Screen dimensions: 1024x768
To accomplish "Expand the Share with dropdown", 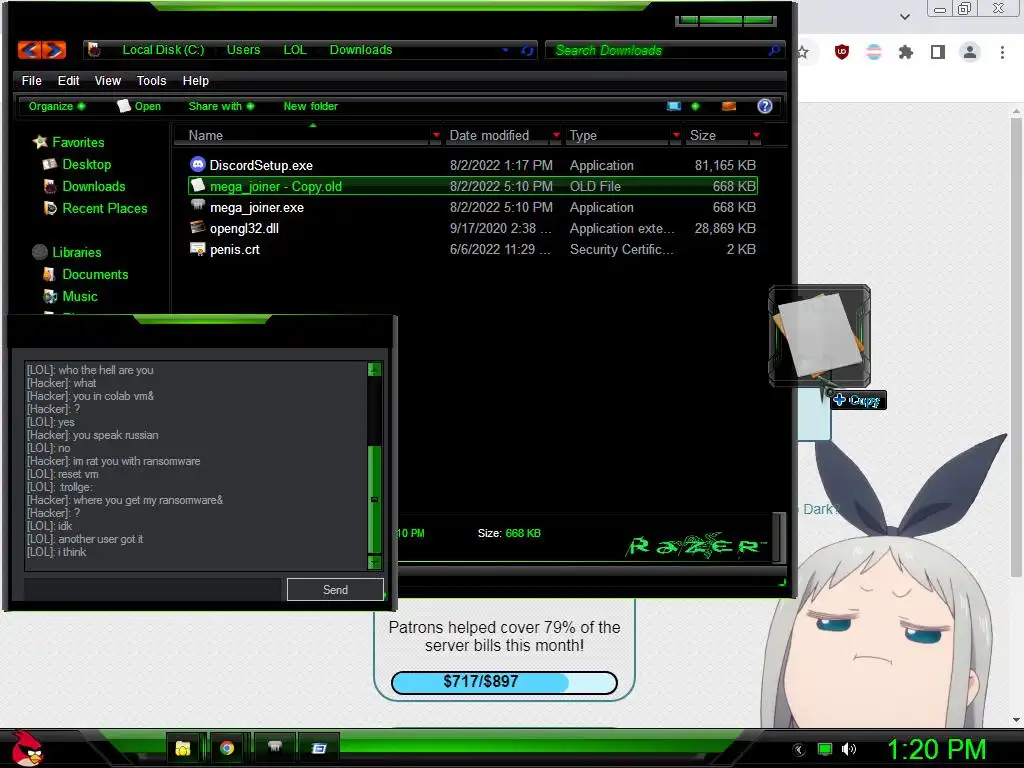I will coord(221,106).
